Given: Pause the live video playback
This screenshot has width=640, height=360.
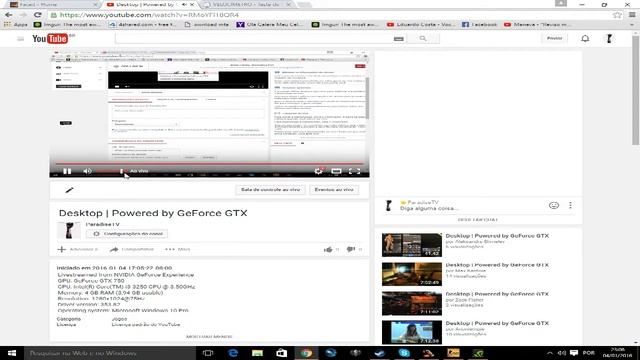Looking at the screenshot, I should [x=67, y=171].
